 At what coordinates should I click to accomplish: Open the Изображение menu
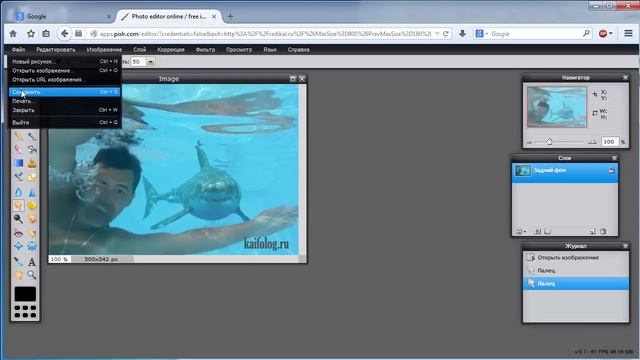point(104,49)
